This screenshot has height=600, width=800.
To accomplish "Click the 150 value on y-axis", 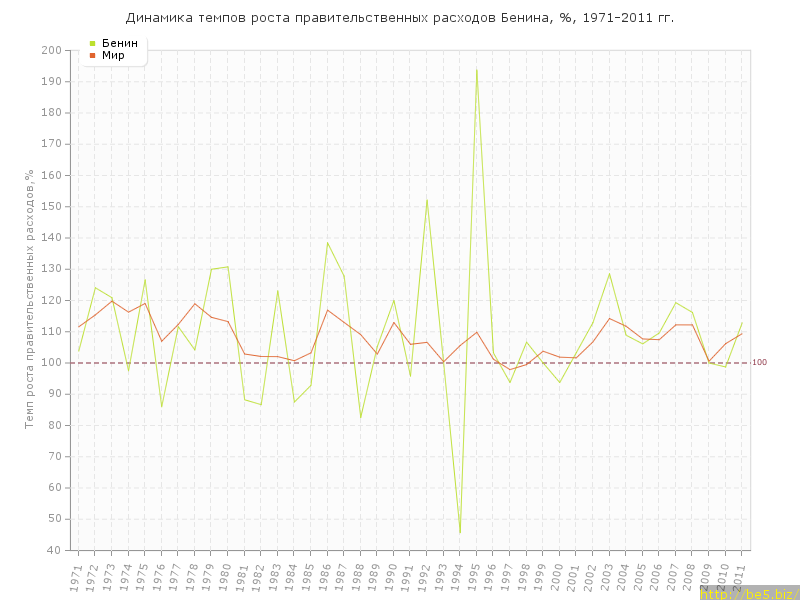I will click(x=51, y=207).
